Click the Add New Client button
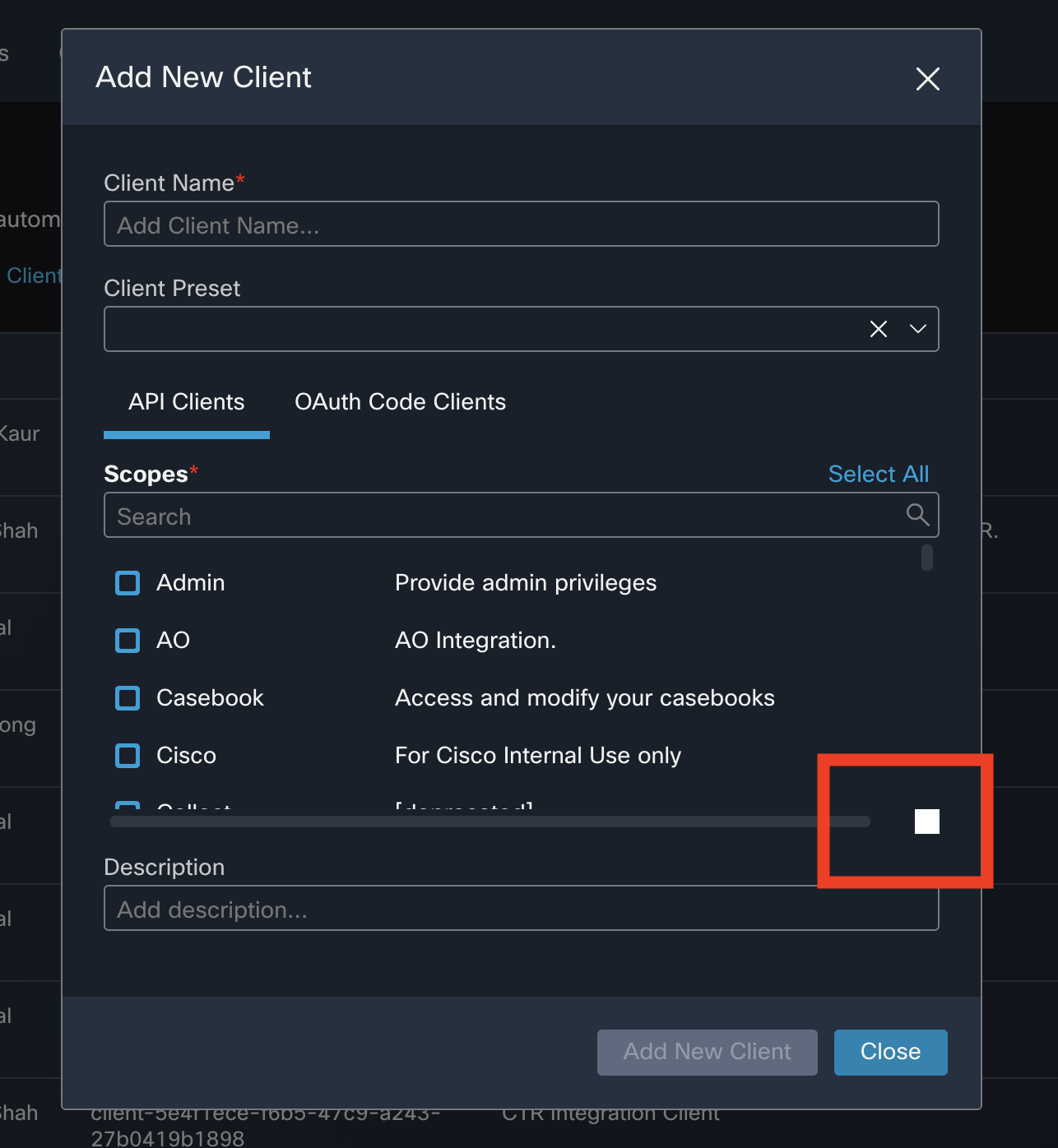Viewport: 1058px width, 1148px height. tap(706, 1052)
